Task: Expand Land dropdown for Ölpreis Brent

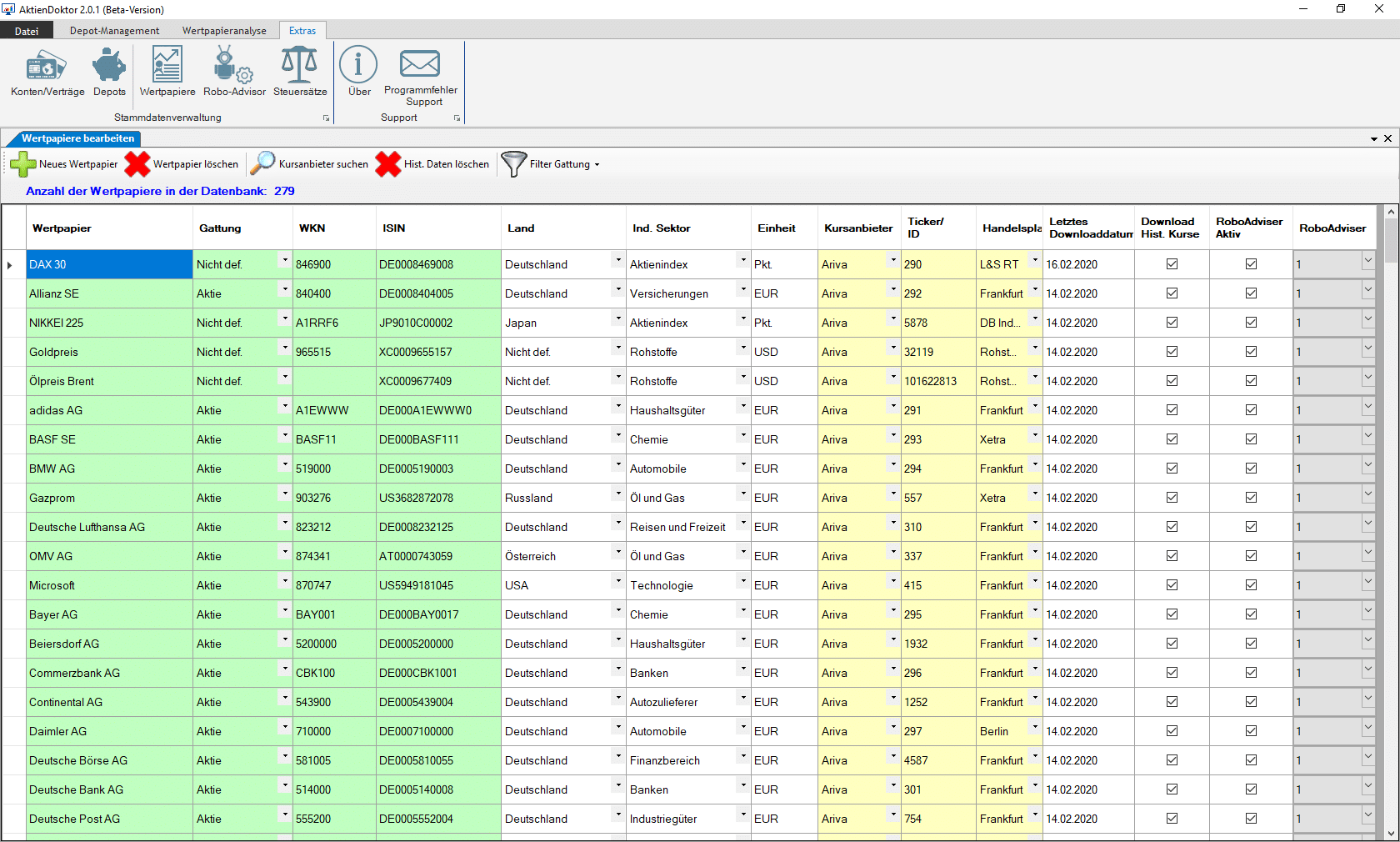Action: (x=618, y=377)
